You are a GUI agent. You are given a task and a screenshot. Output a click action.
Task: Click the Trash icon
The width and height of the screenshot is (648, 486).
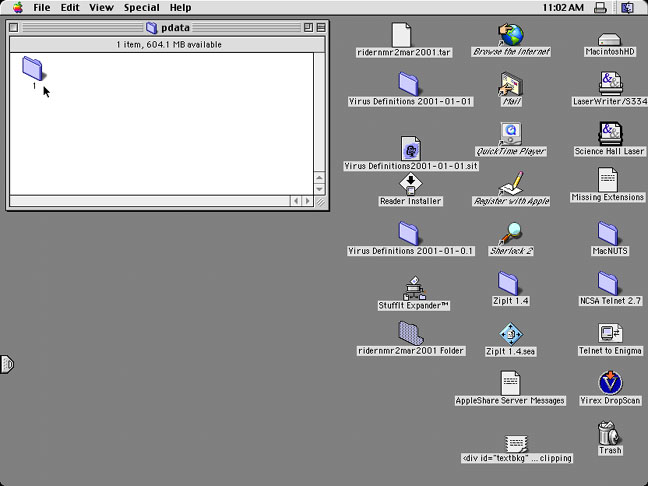(x=610, y=433)
